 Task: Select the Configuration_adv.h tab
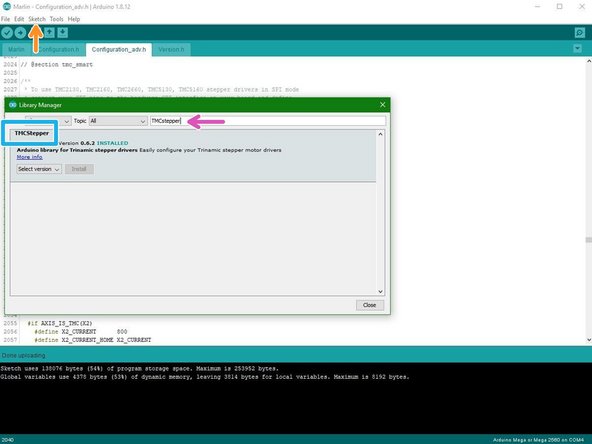119,49
